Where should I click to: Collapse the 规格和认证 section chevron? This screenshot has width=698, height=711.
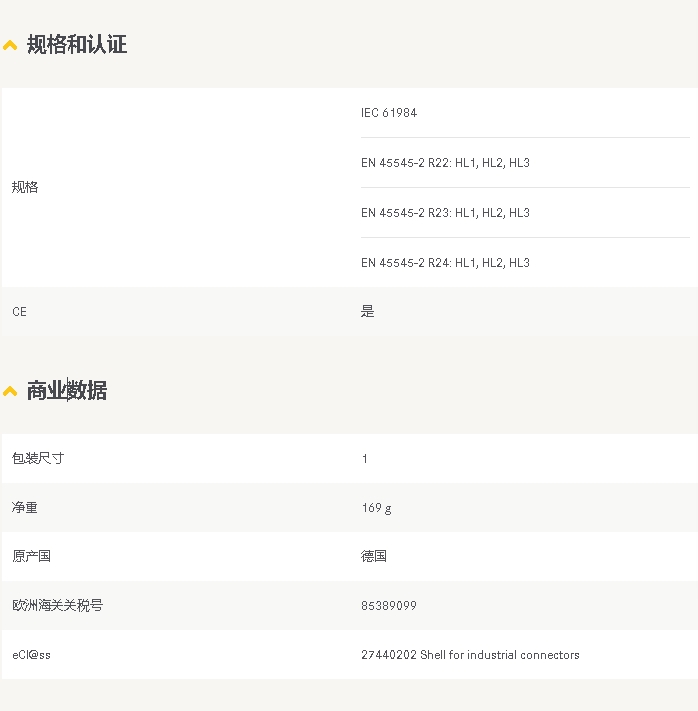coord(10,45)
